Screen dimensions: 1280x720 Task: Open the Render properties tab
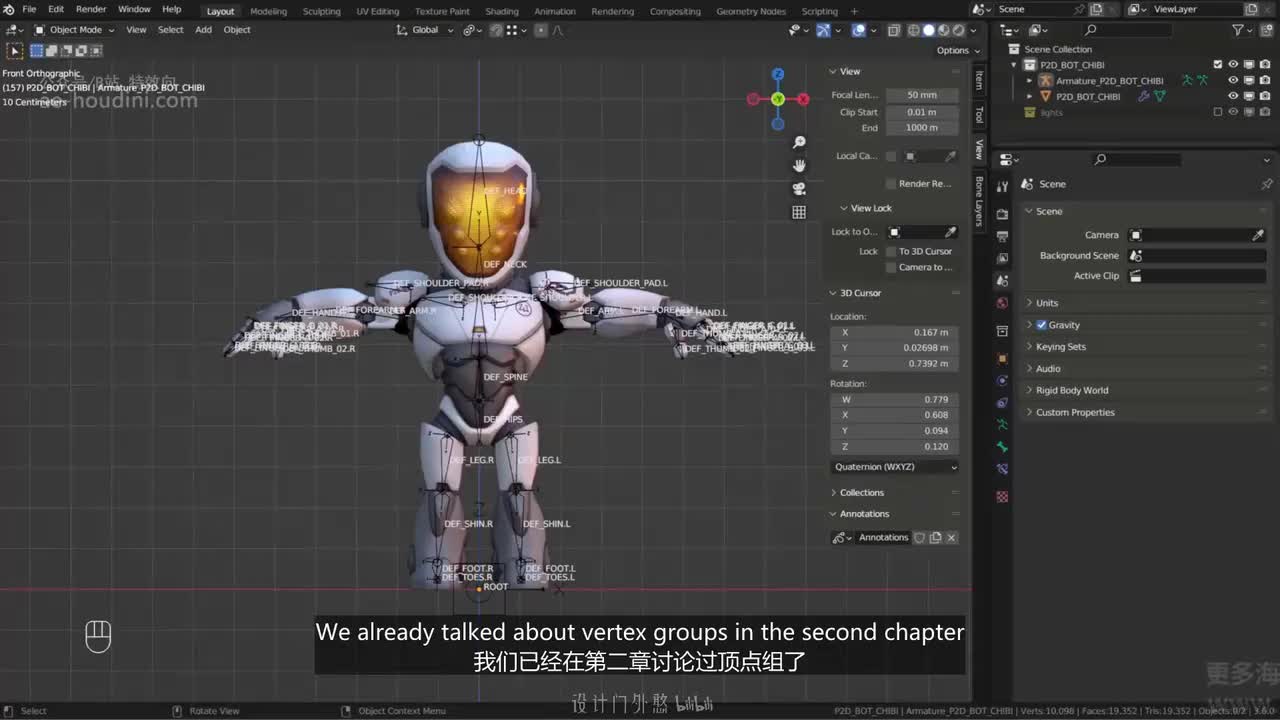[1002, 214]
